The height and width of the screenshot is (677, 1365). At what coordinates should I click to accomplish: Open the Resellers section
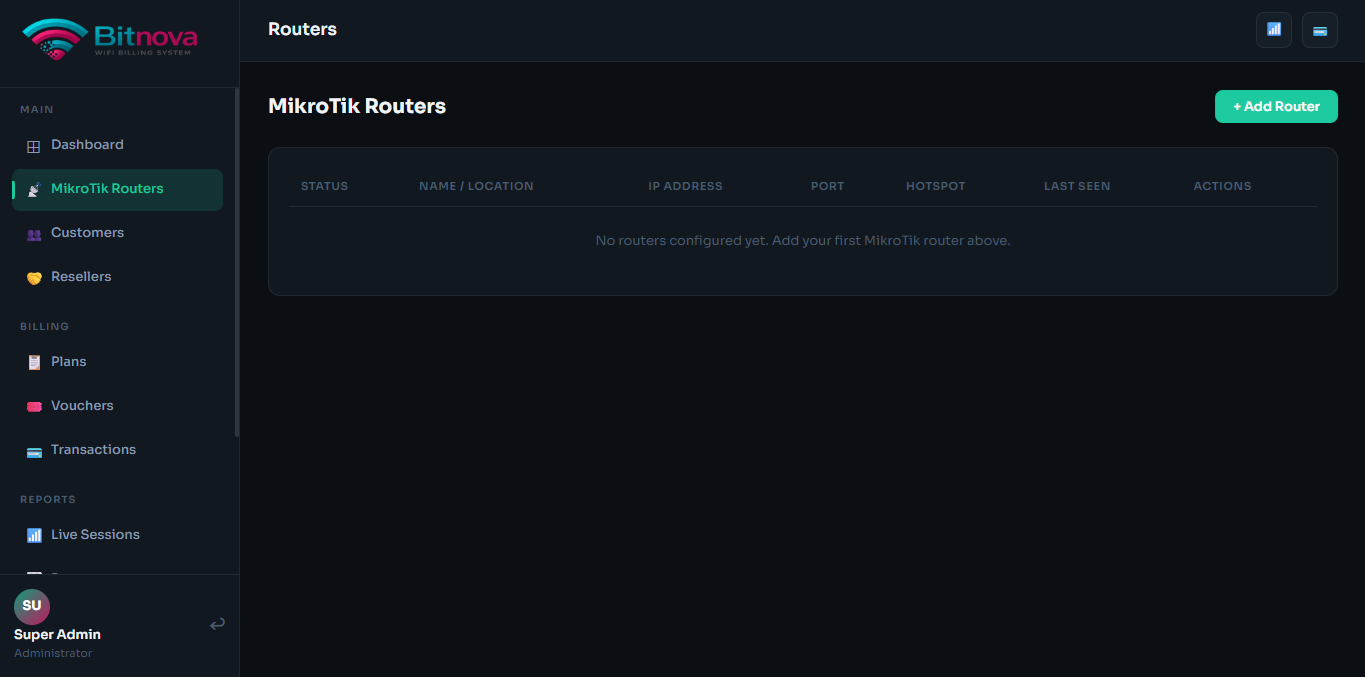(x=117, y=277)
